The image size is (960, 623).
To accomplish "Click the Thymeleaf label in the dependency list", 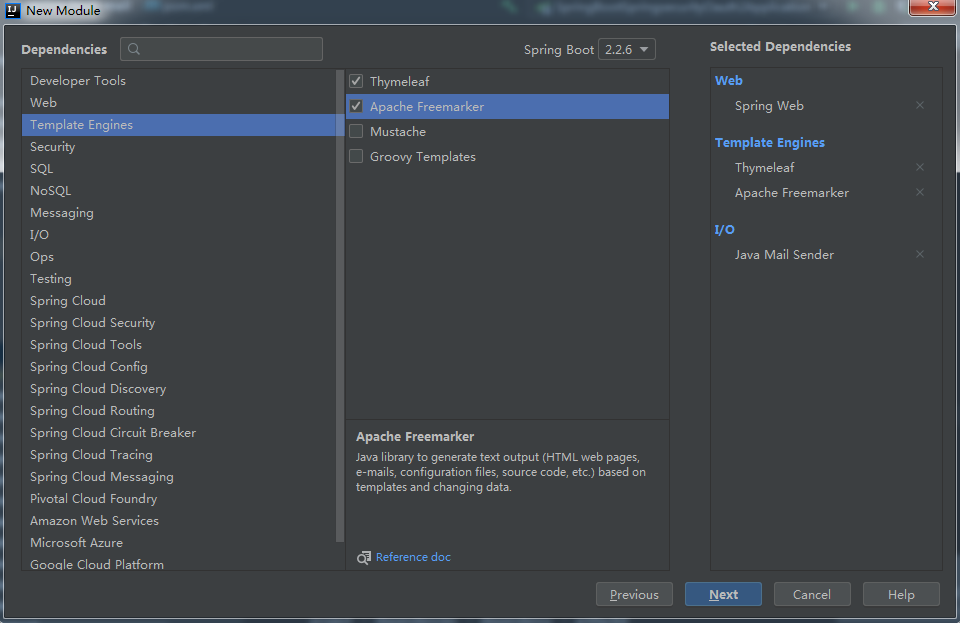I will pos(399,81).
